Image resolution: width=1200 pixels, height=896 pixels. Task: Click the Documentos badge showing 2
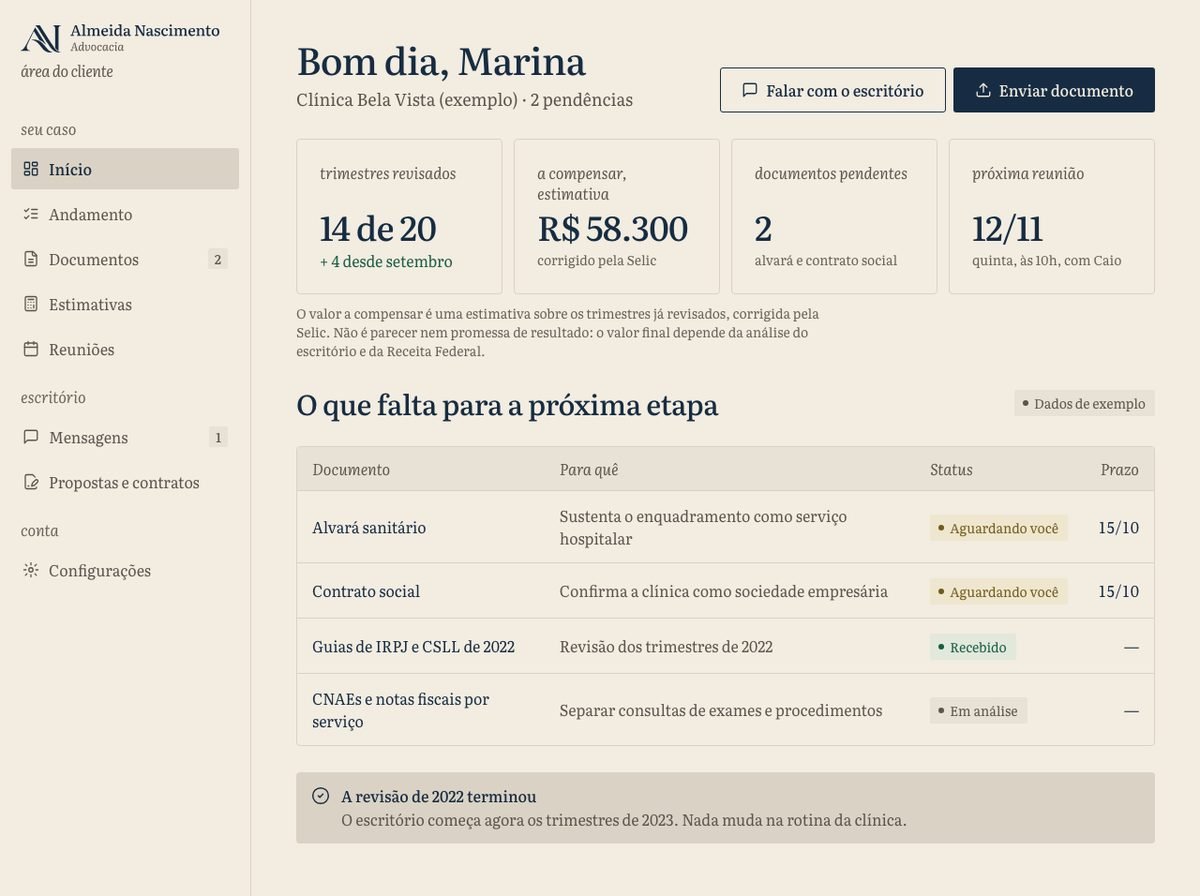click(x=217, y=259)
